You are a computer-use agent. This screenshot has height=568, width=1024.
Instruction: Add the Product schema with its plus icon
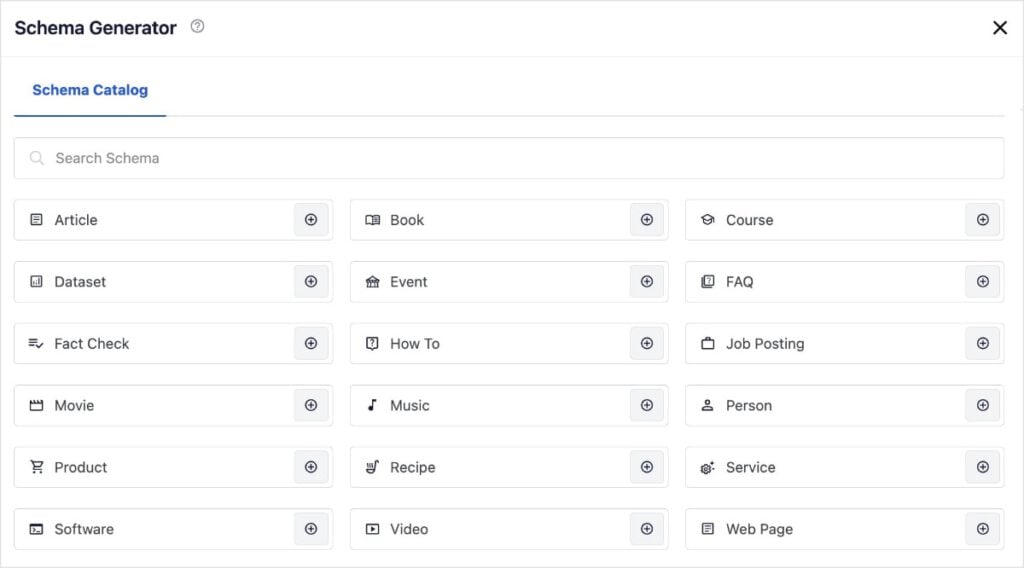(x=311, y=467)
